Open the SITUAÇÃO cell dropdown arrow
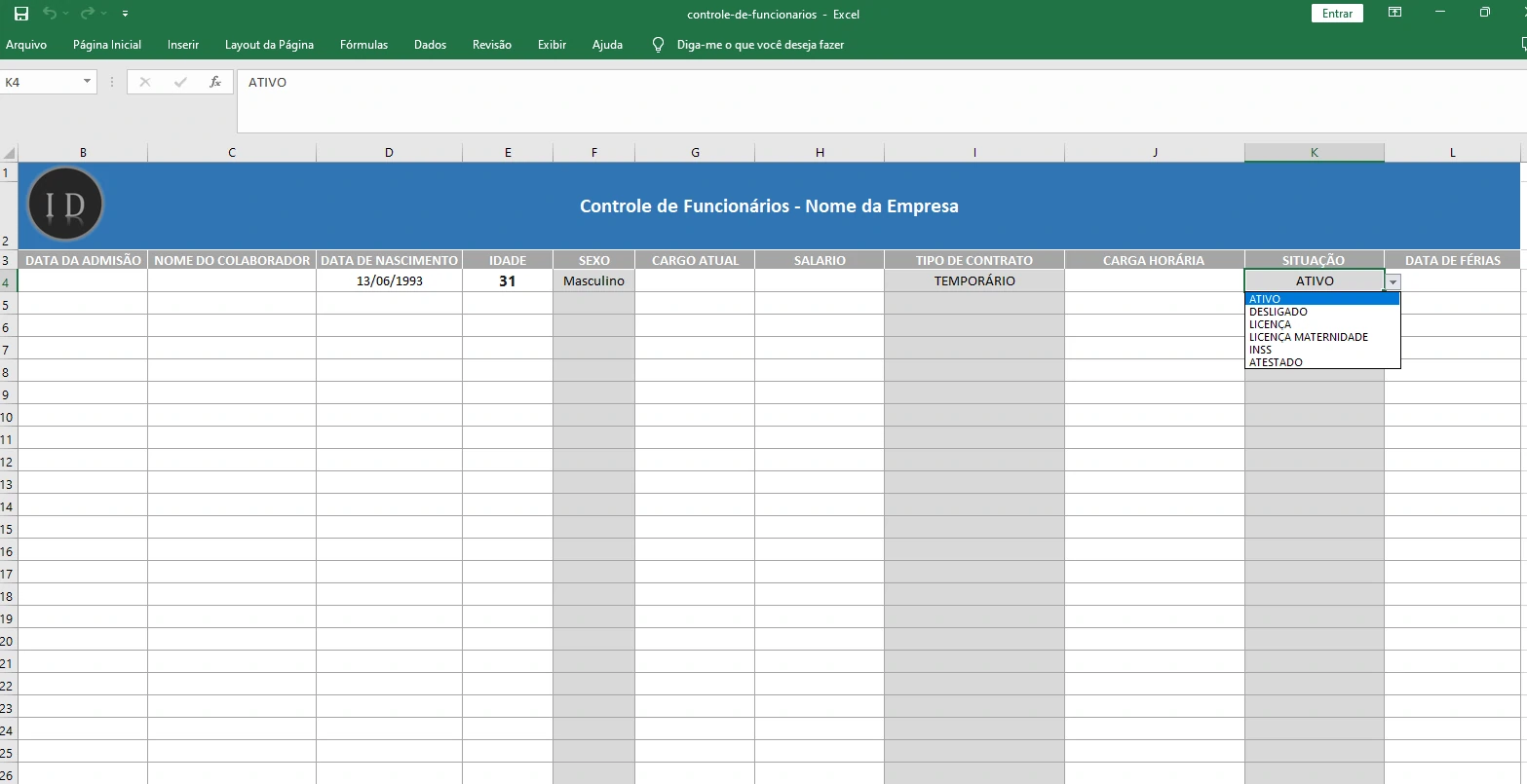 (x=1393, y=280)
